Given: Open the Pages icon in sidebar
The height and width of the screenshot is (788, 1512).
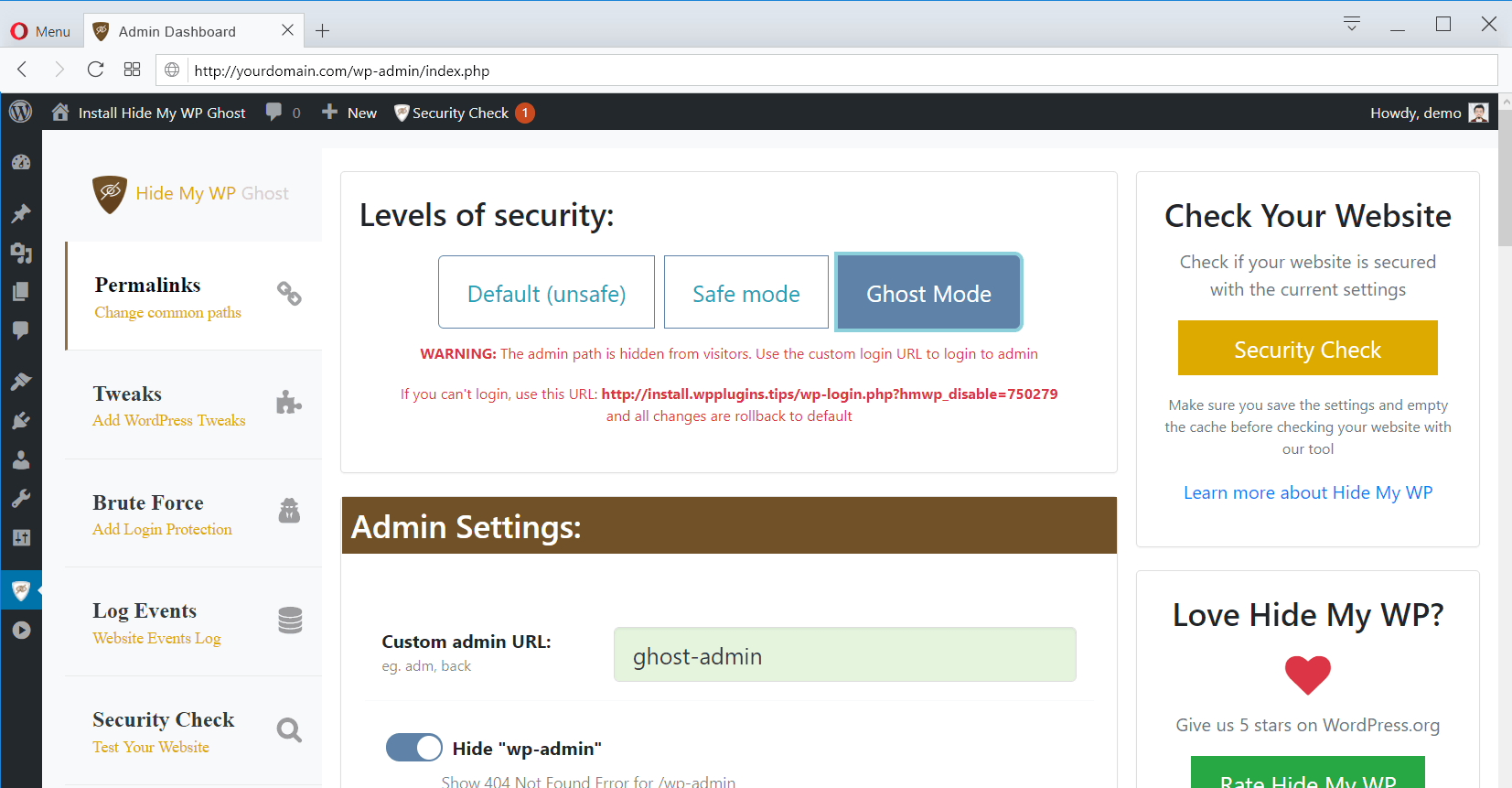Looking at the screenshot, I should pyautogui.click(x=21, y=292).
